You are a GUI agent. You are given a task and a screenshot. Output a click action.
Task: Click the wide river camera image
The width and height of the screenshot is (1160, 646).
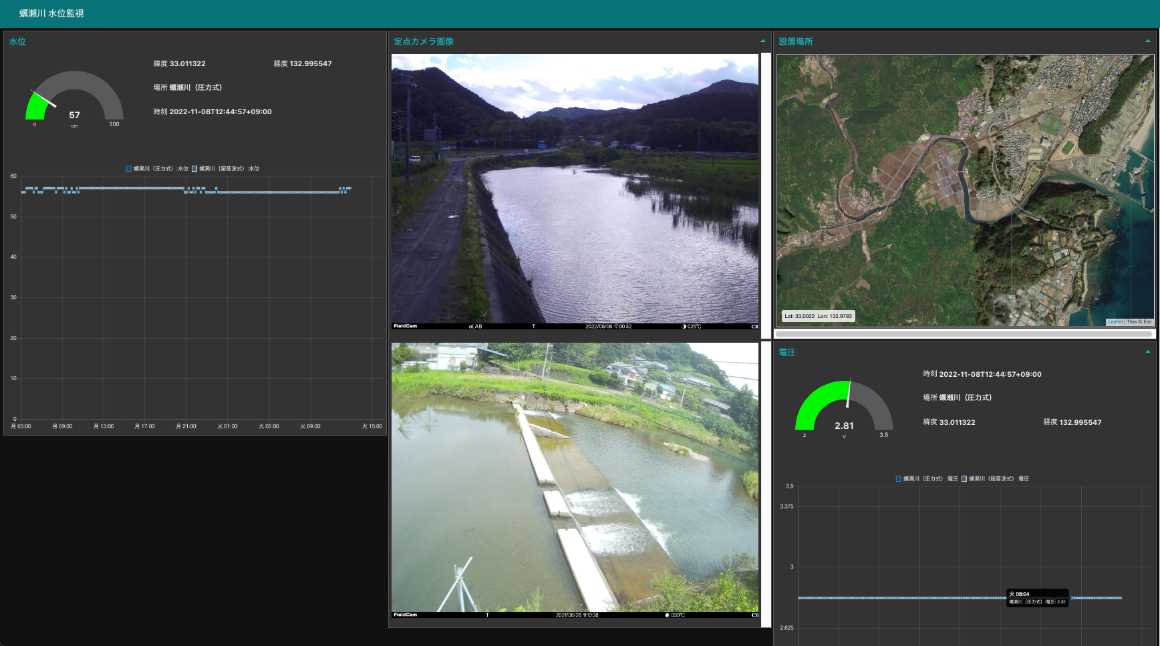tap(575, 191)
